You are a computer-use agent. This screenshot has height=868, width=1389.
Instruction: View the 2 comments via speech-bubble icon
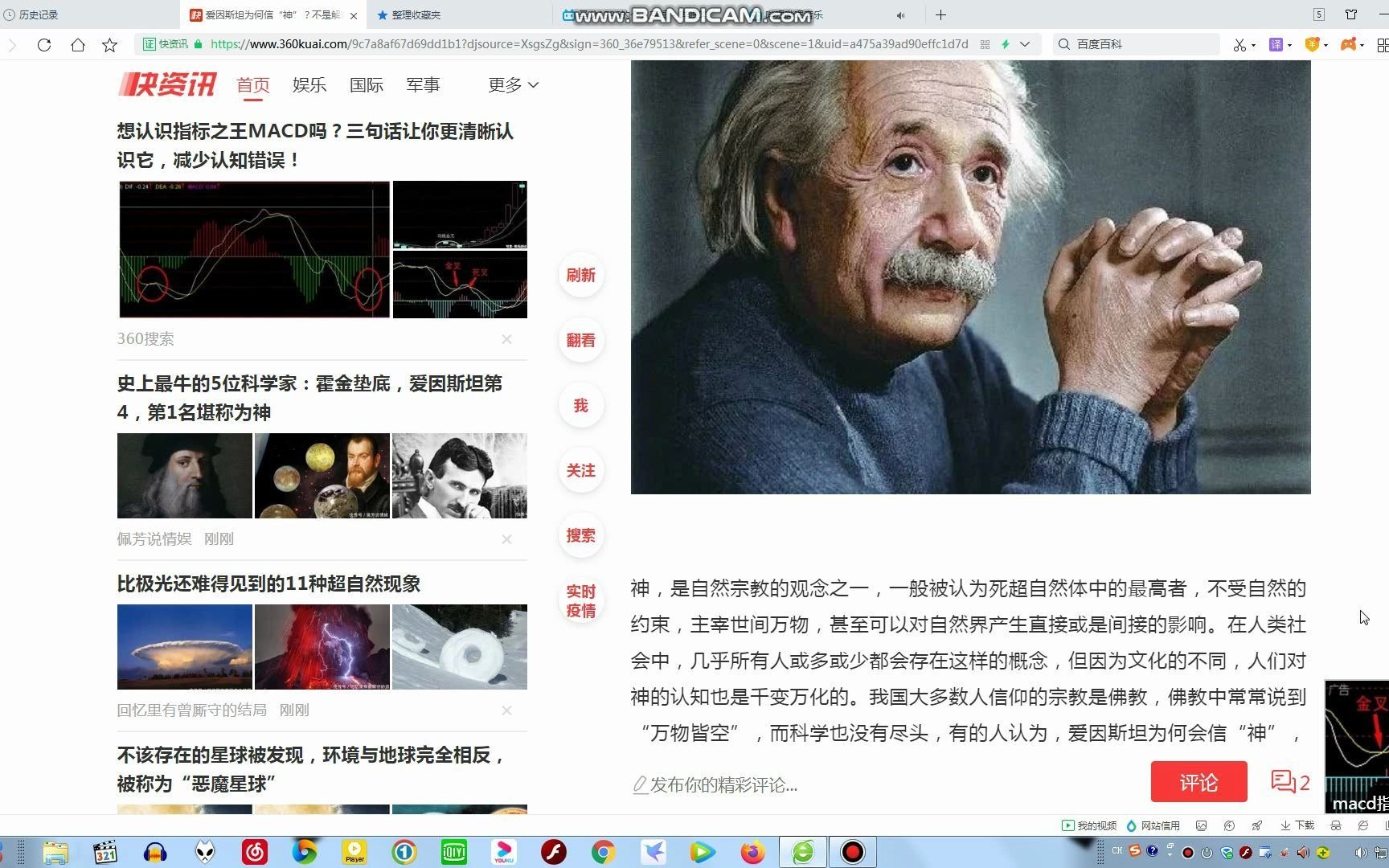(1290, 782)
